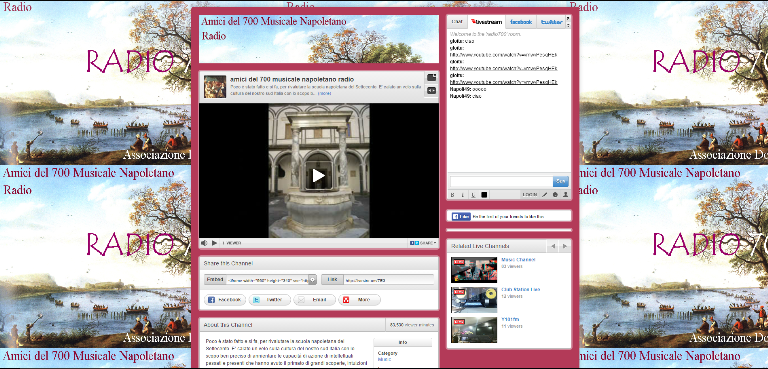This screenshot has height=369, width=768.
Task: Start video with center play button
Action: point(318,175)
